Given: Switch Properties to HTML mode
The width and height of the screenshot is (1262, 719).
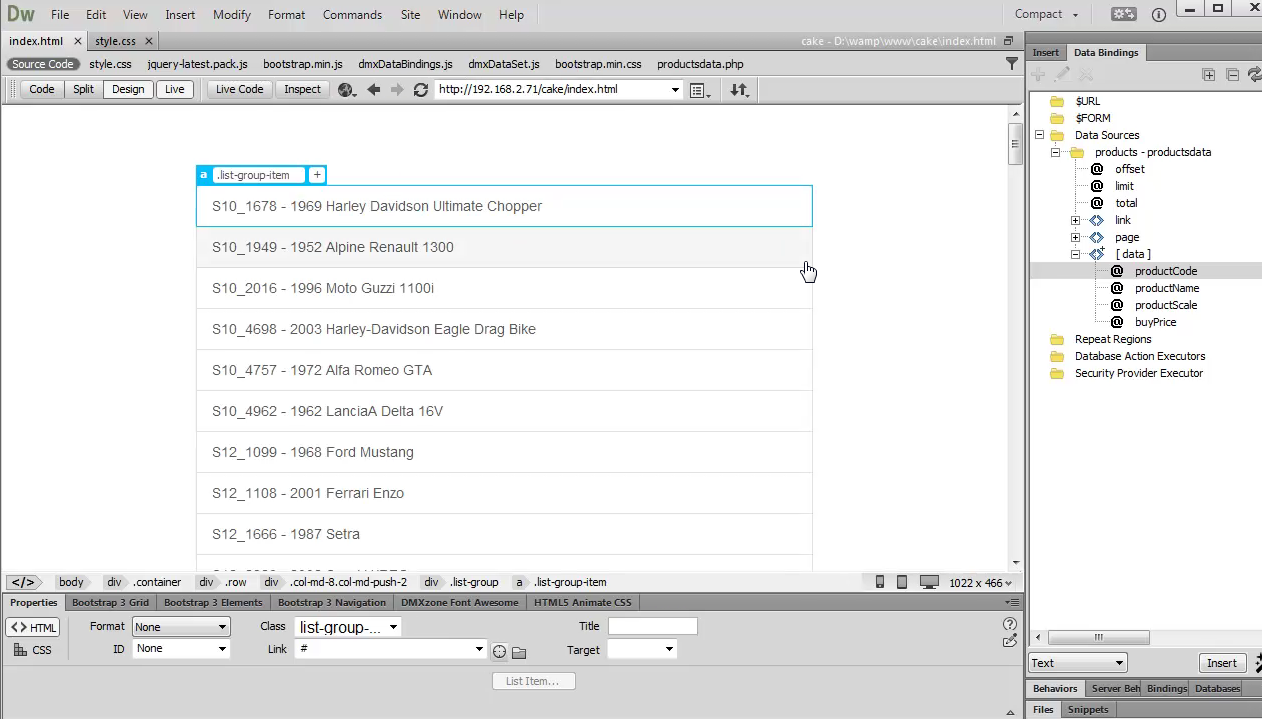Looking at the screenshot, I should tap(33, 628).
